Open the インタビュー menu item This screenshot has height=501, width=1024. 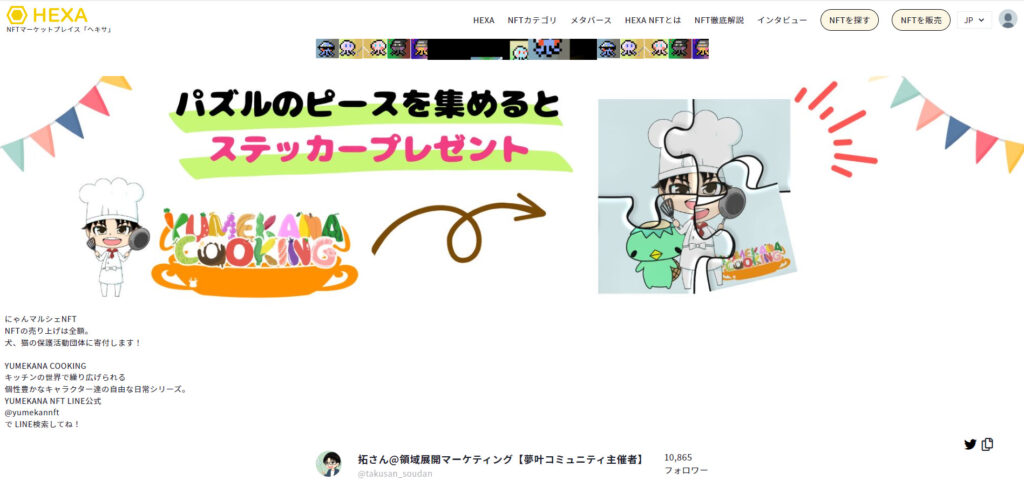782,20
